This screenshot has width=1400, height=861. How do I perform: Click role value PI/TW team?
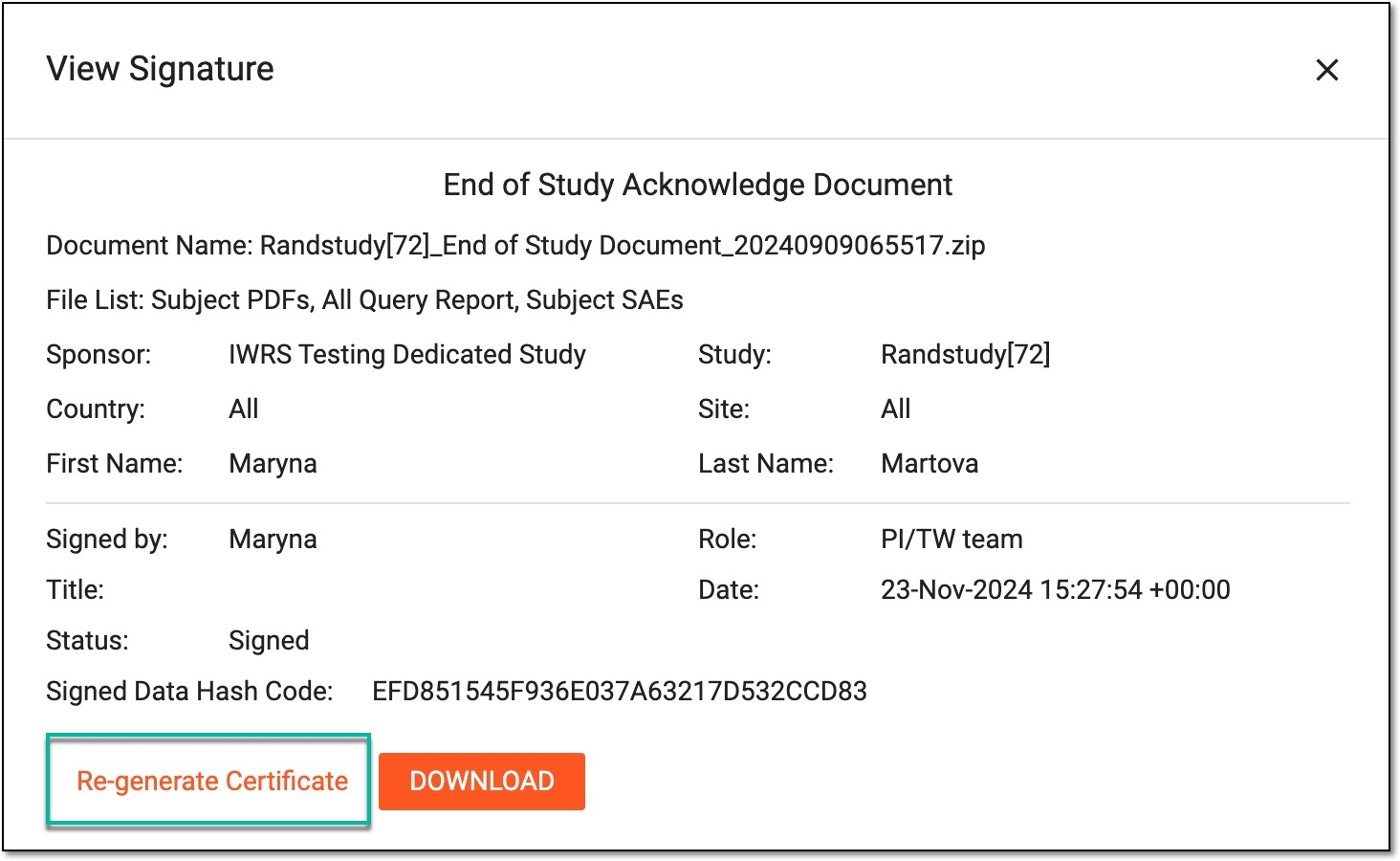[952, 539]
